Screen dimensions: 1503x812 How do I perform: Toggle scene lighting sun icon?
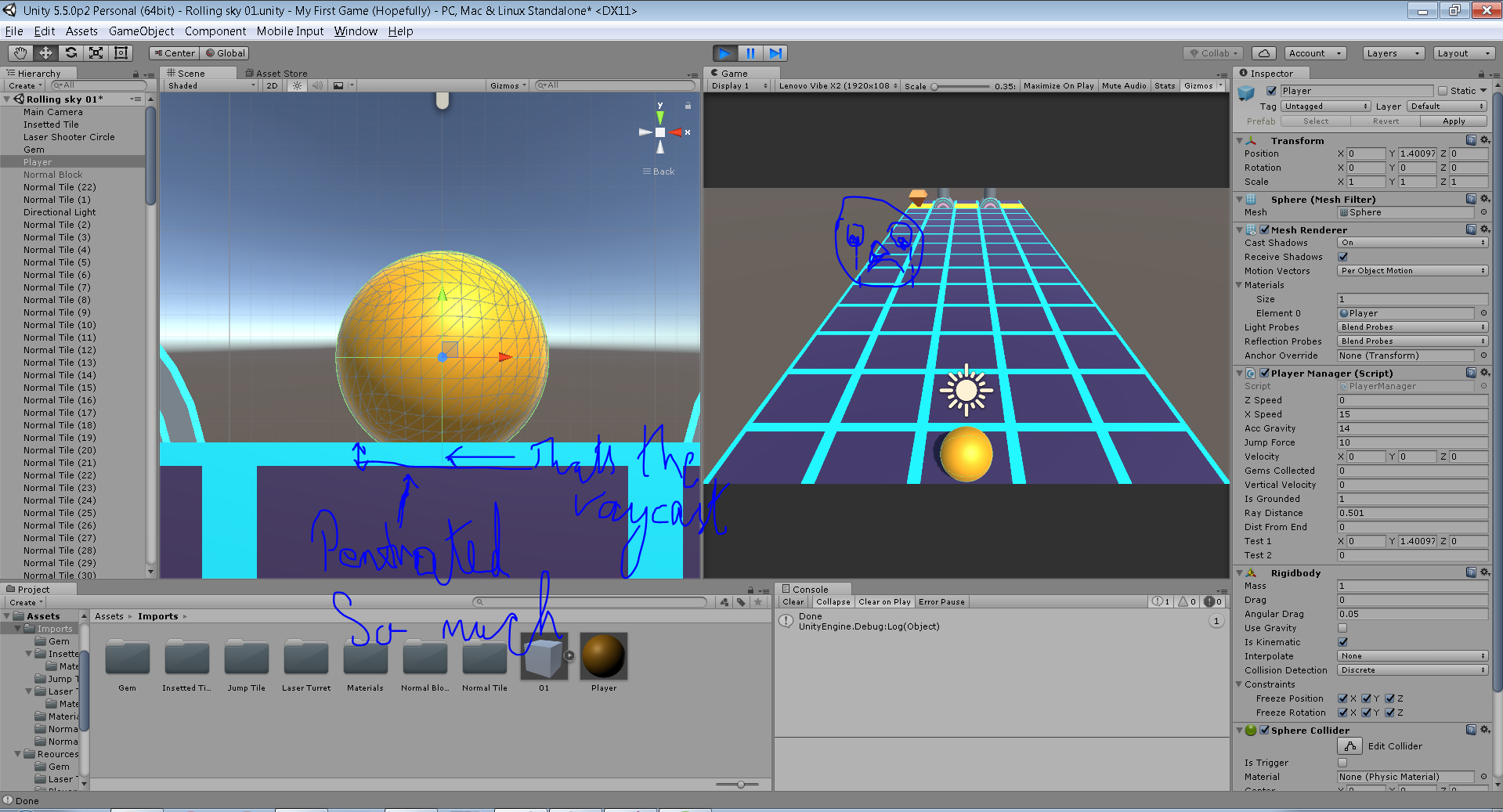[x=296, y=85]
